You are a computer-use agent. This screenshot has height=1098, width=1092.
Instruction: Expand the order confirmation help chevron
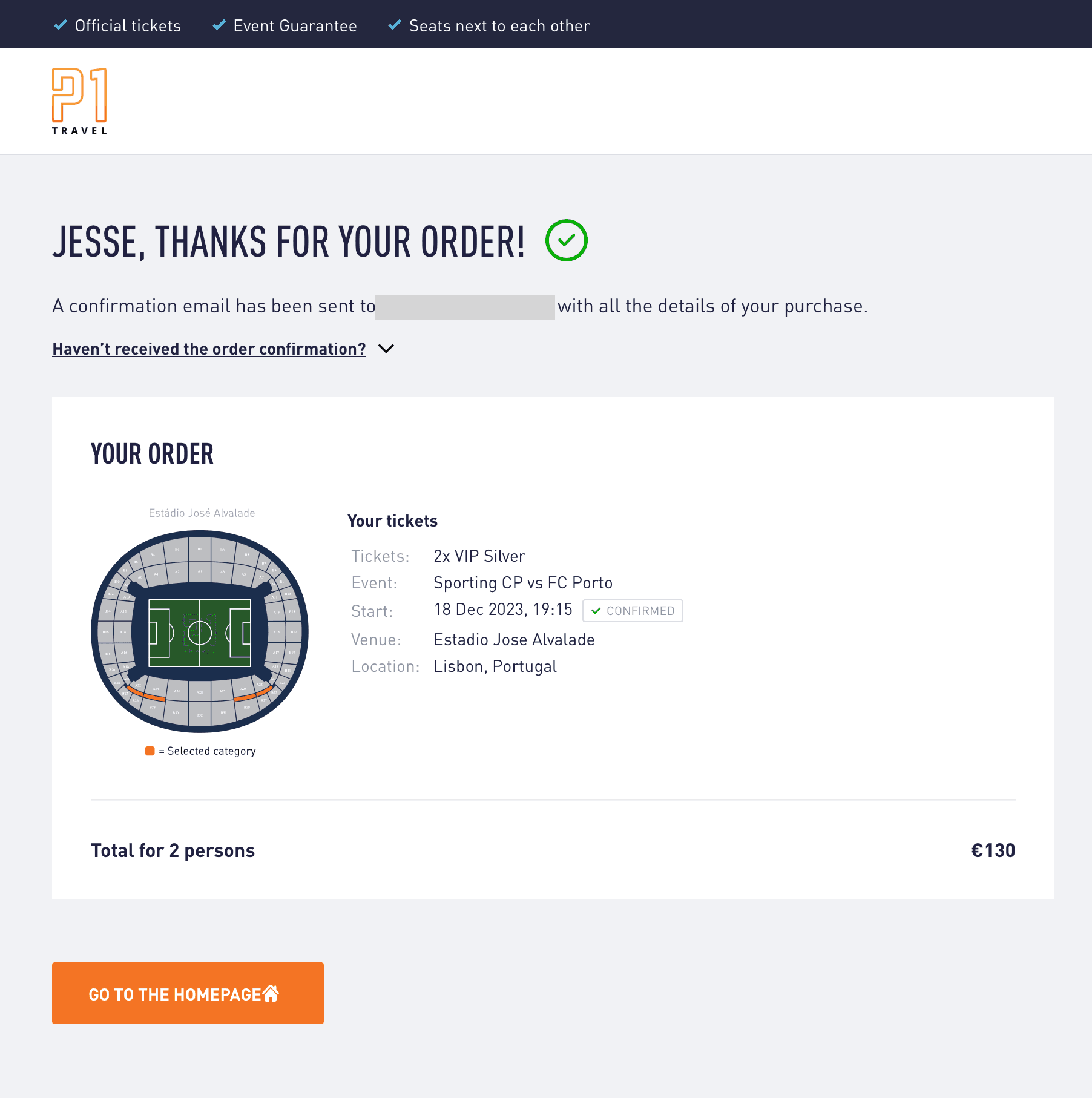386,349
